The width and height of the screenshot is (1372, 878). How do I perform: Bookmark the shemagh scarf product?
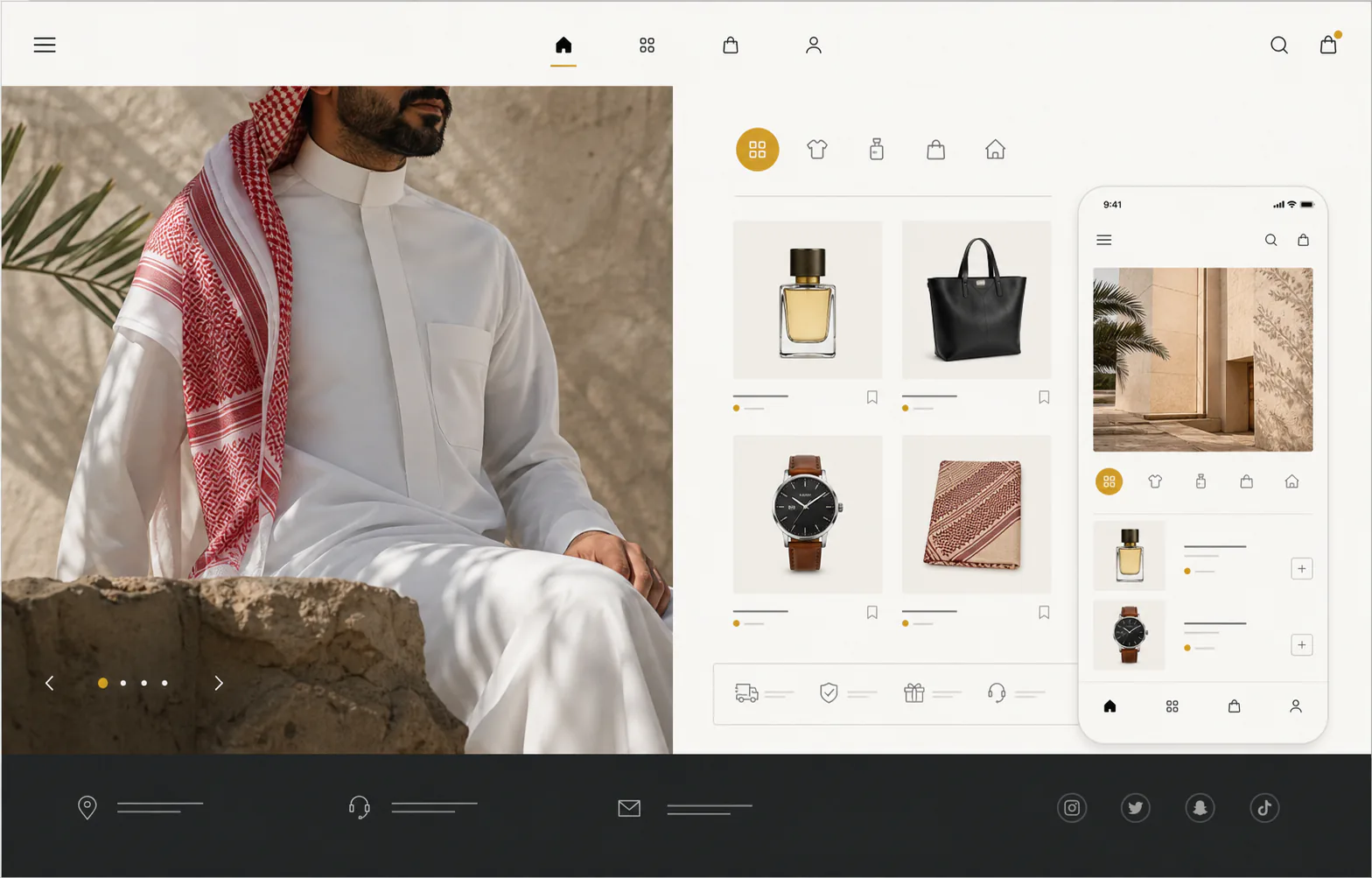1044,613
